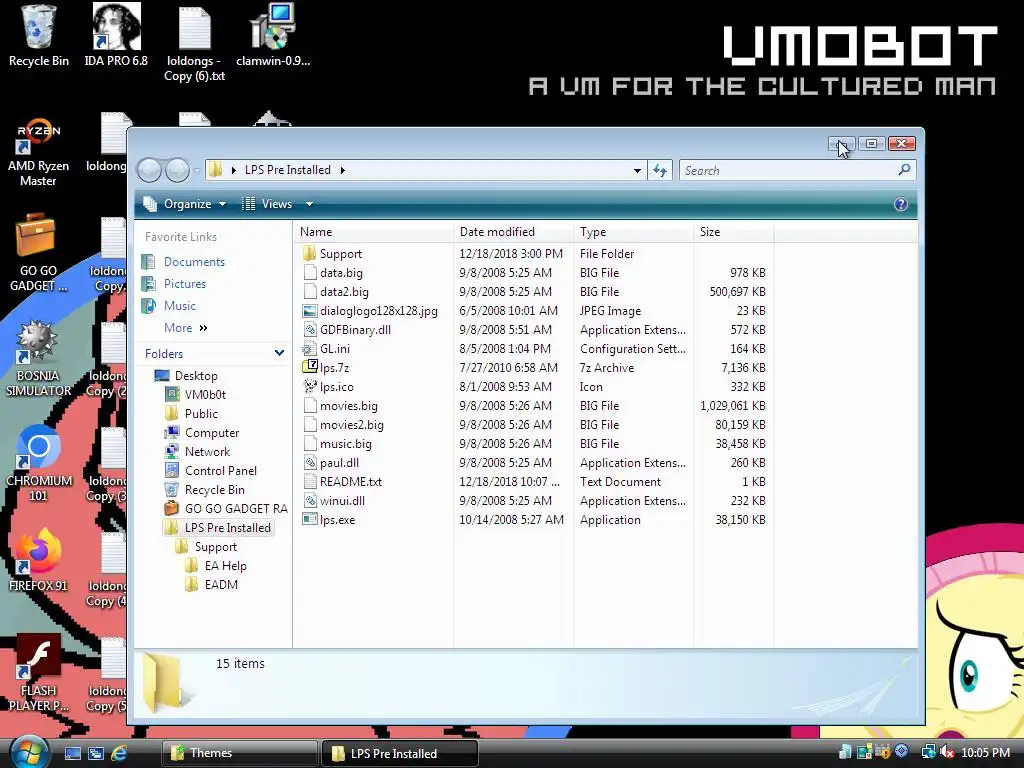Open the address bar history dropdown
The height and width of the screenshot is (768, 1024).
click(x=637, y=170)
